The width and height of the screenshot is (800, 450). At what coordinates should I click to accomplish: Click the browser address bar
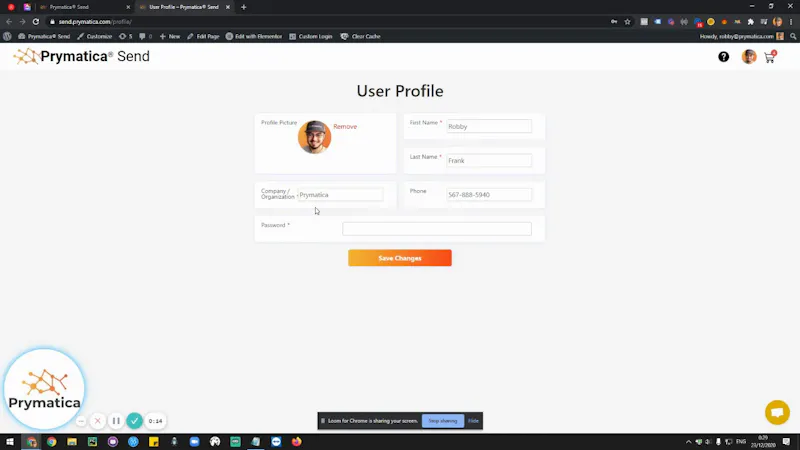[327, 22]
